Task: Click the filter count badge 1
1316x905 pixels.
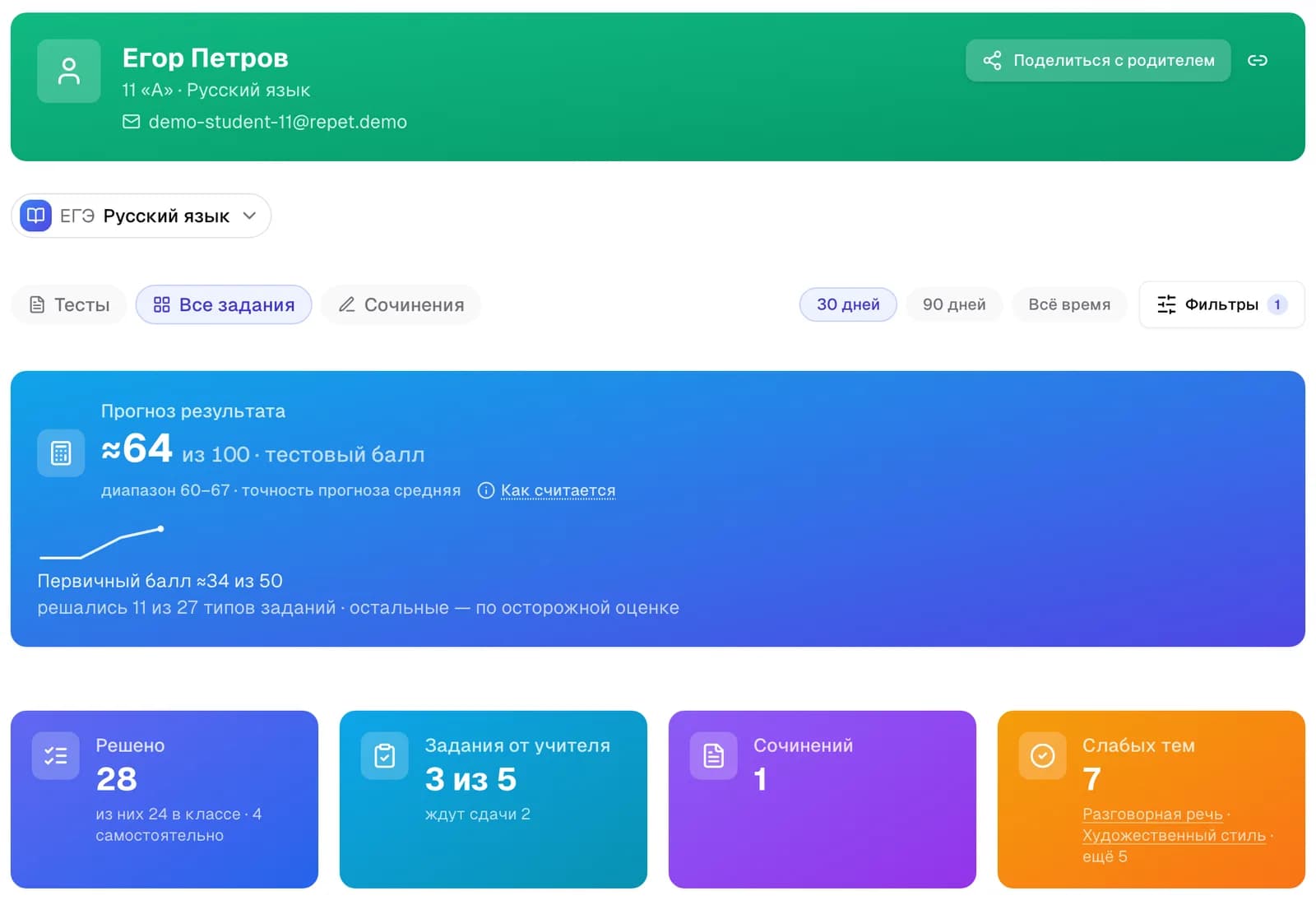Action: tap(1277, 304)
